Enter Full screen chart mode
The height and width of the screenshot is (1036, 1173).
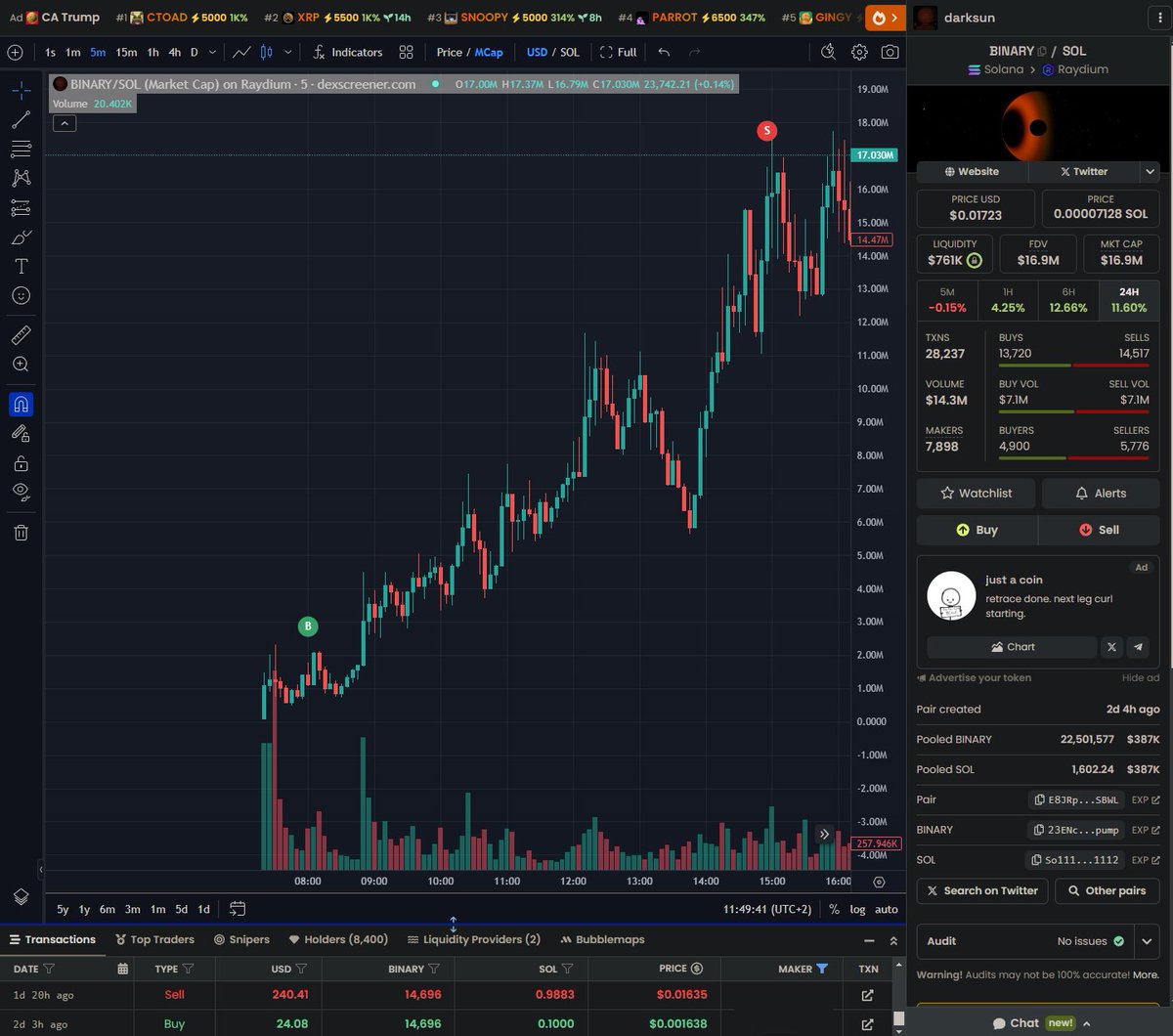[618, 52]
